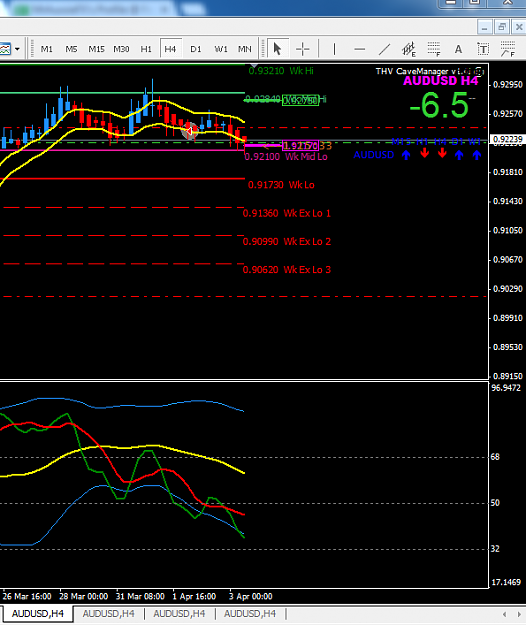Image resolution: width=526 pixels, height=625 pixels.
Task: Minimize the inner chart window
Action: (x=485, y=28)
